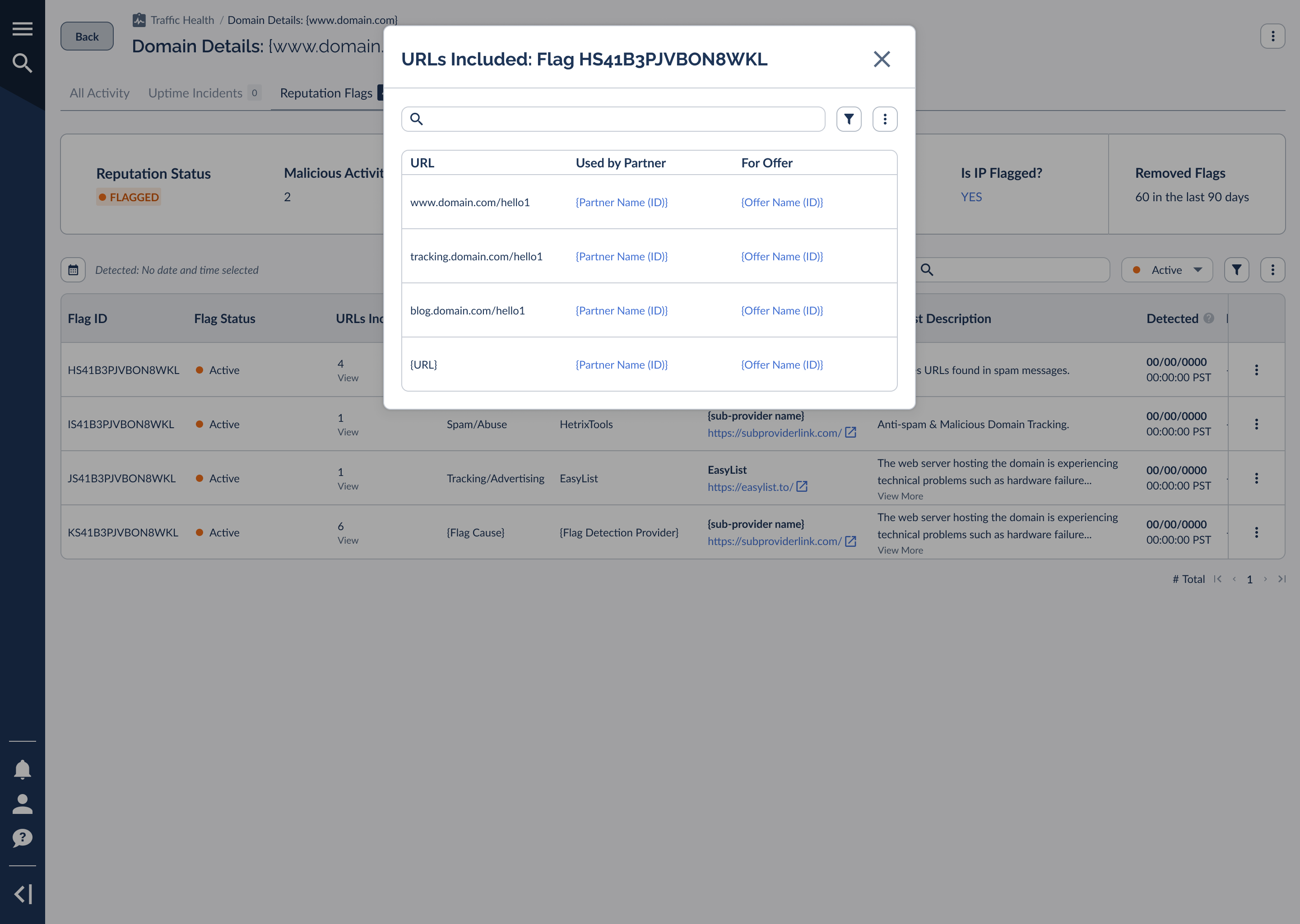Select the www.domain.com/hello1 URL cell
The image size is (1300, 924).
tap(469, 202)
